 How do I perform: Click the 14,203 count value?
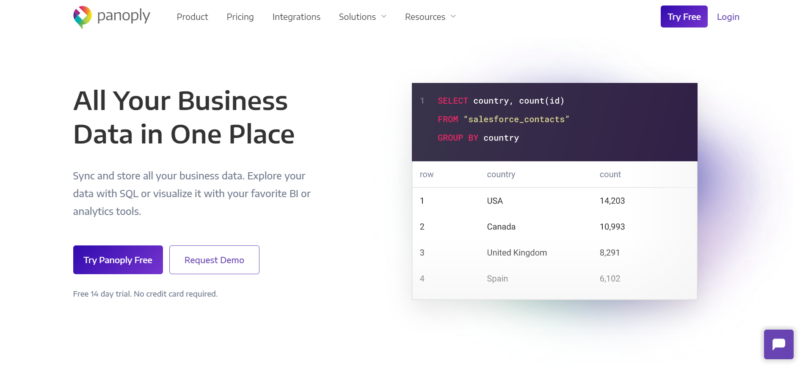[x=612, y=201]
